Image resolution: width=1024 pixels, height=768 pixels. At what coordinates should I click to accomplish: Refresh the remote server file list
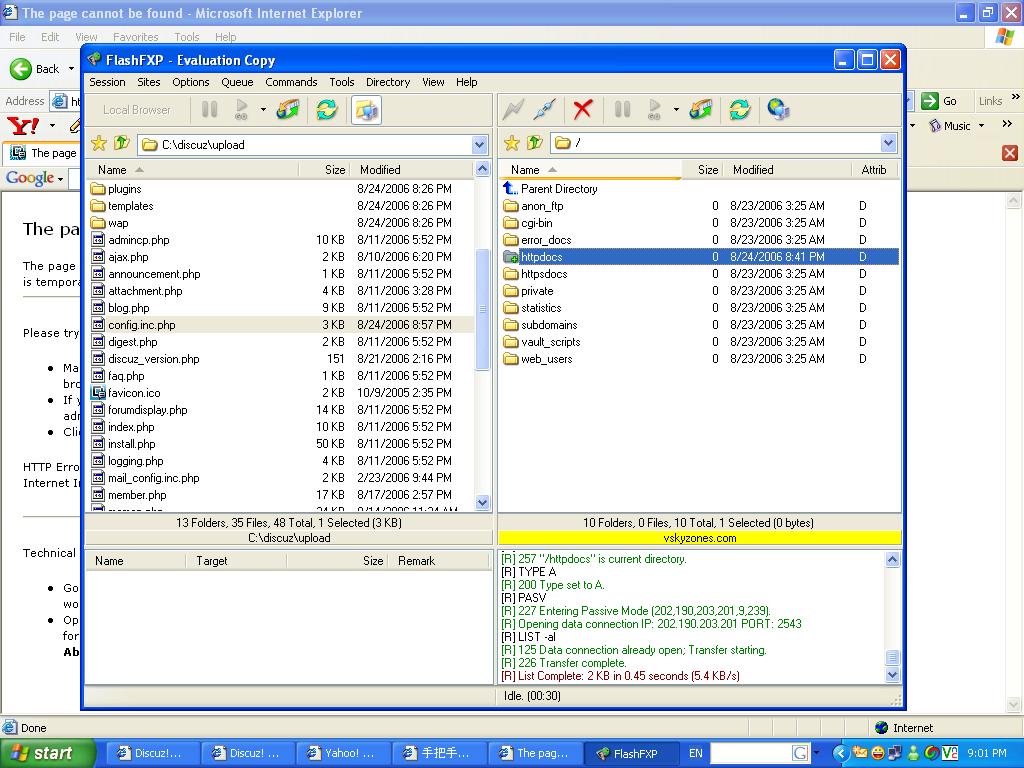click(x=739, y=110)
